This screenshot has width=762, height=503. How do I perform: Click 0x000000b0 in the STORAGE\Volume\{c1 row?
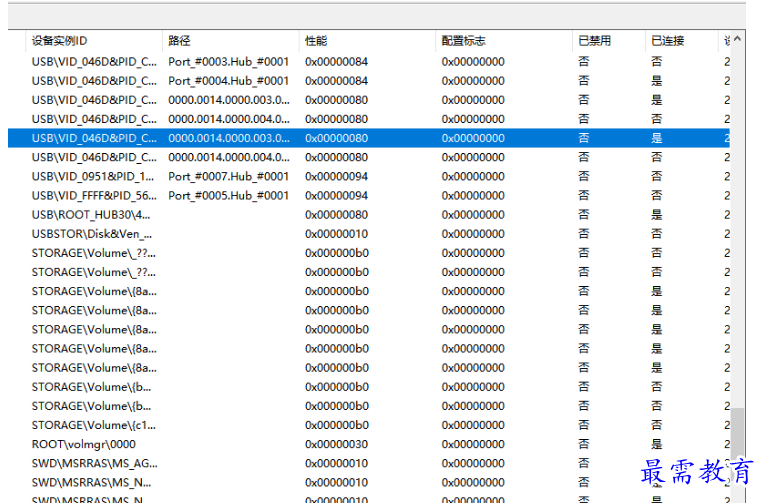tap(337, 425)
